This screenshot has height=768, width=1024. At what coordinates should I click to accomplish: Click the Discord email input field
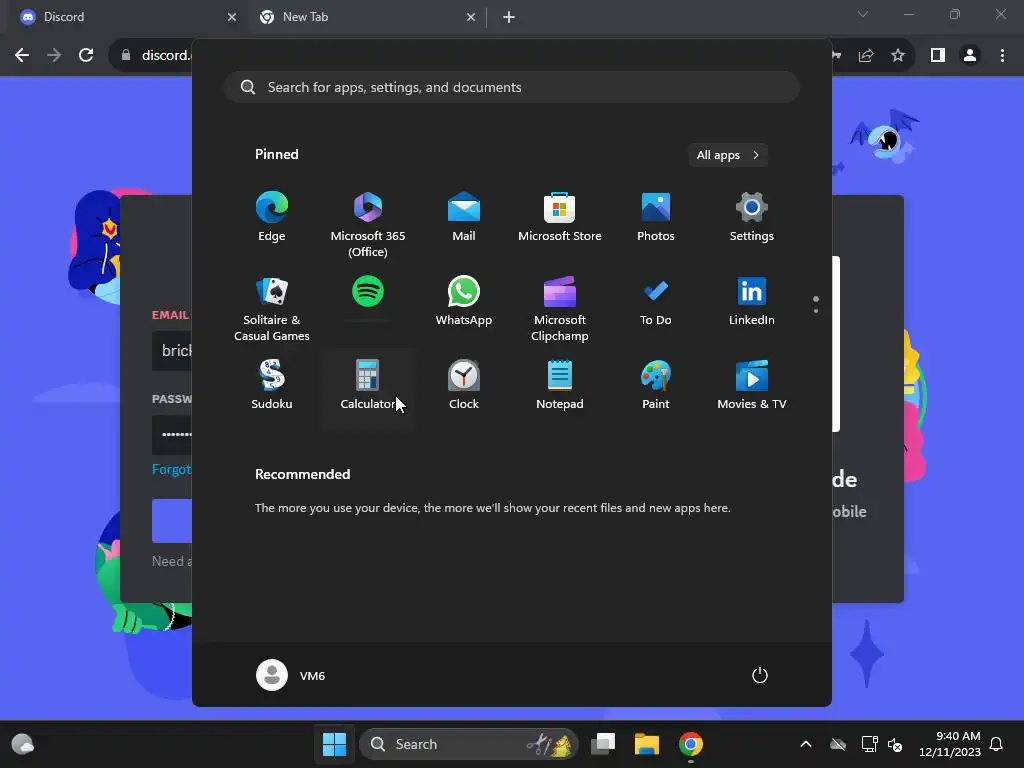tap(172, 351)
